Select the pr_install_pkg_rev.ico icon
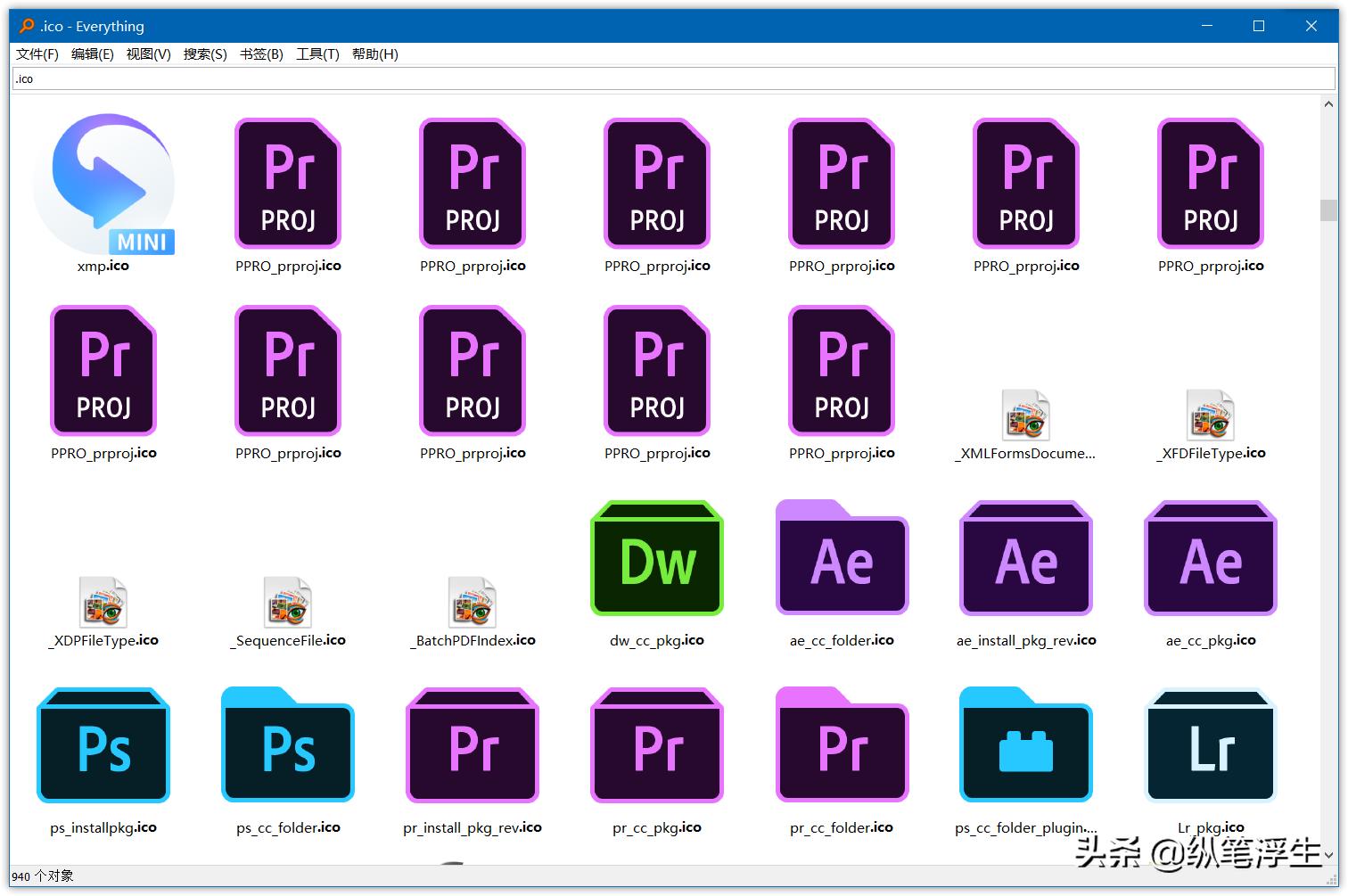Image resolution: width=1348 pixels, height=896 pixels. coord(472,745)
